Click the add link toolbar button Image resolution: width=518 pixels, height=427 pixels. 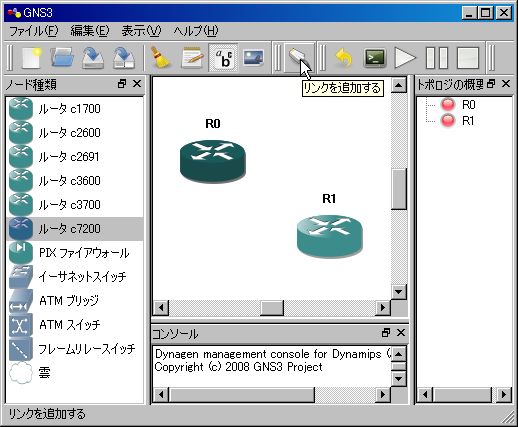299,58
